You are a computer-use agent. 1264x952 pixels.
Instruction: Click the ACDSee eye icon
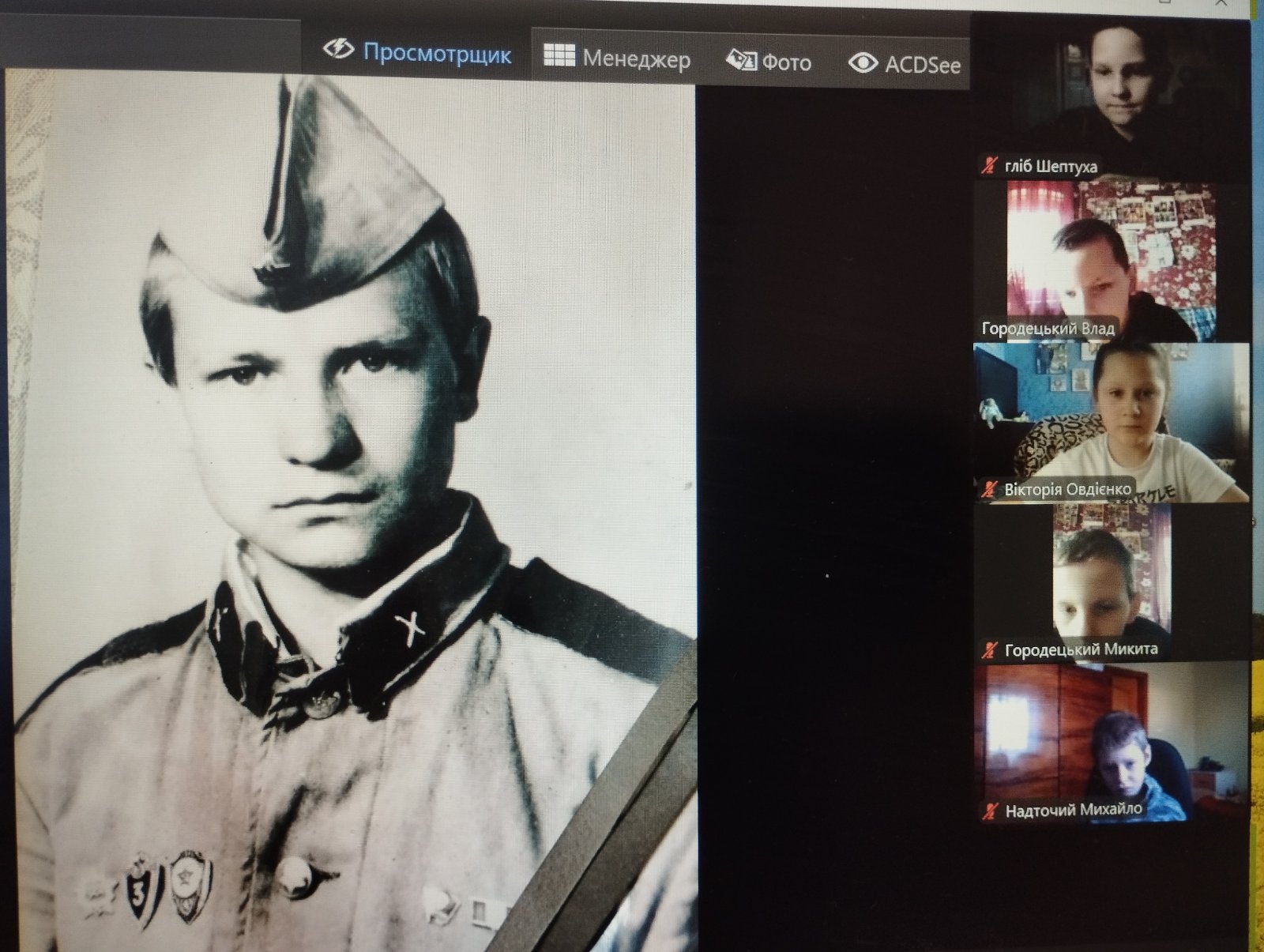click(x=863, y=63)
